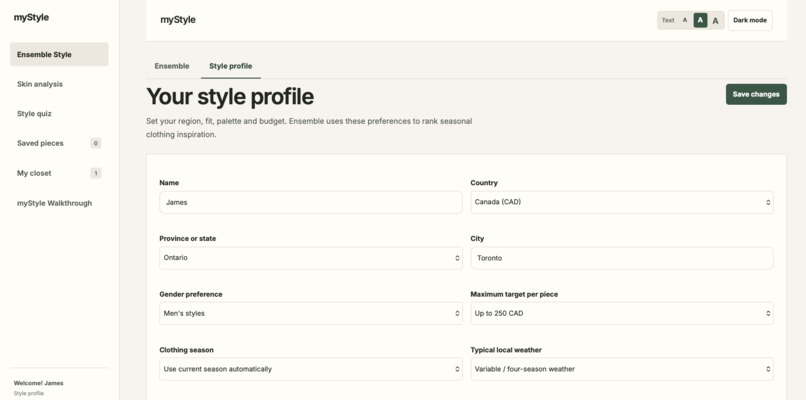Viewport: 806px width, 400px height.
Task: Start the myStyle Walkthrough
Action: [59, 203]
